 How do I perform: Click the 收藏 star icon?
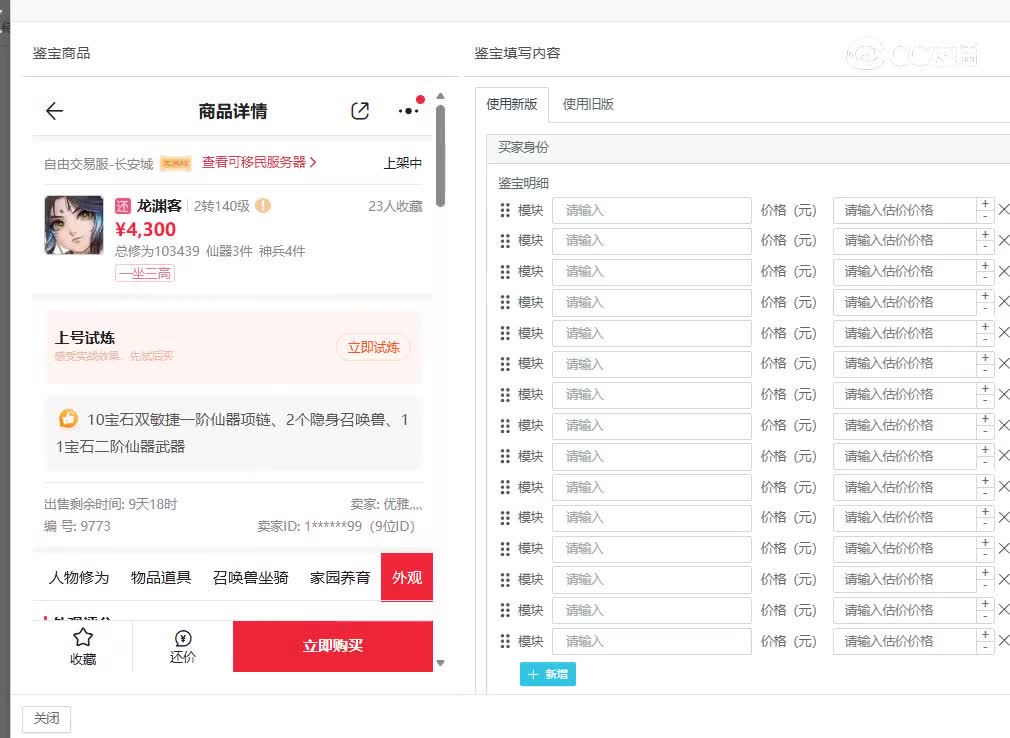(x=83, y=638)
